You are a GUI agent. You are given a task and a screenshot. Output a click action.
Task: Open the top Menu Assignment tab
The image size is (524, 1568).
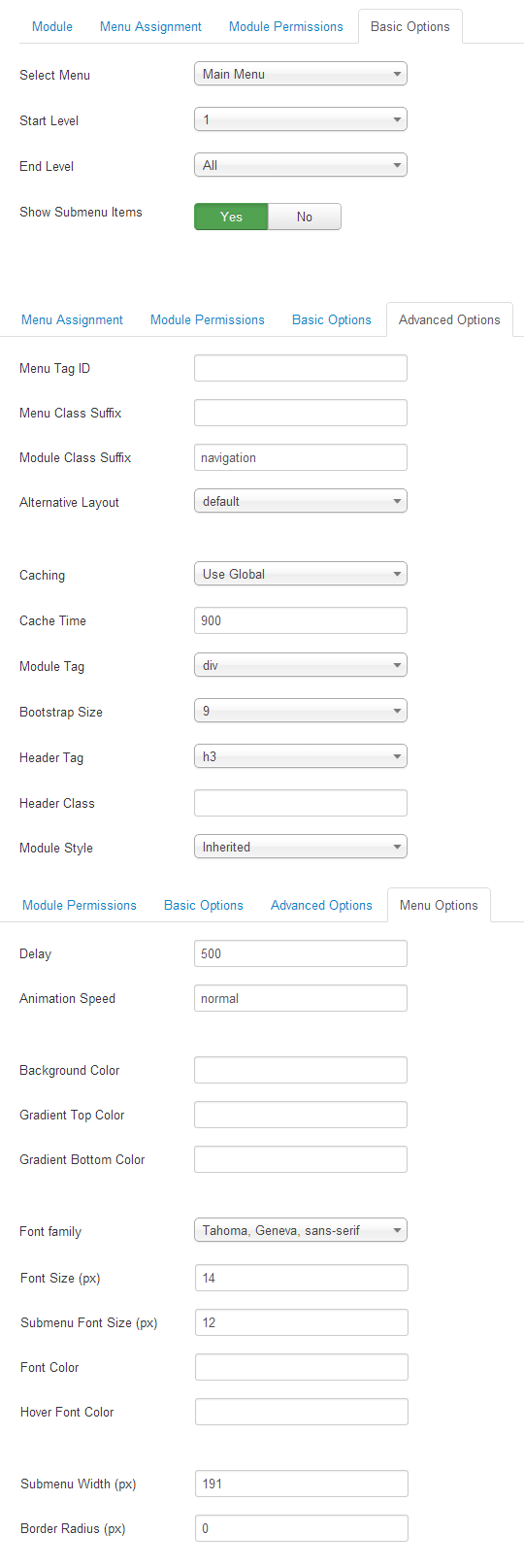150,26
